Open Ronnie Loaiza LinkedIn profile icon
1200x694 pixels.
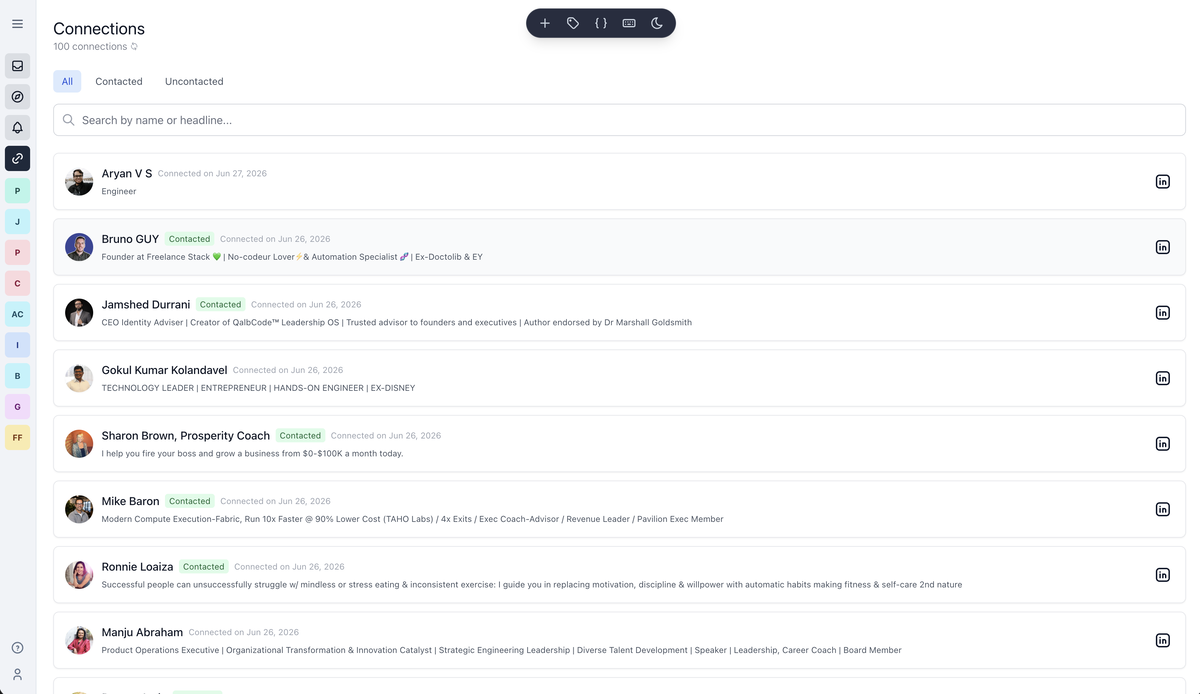1162,575
